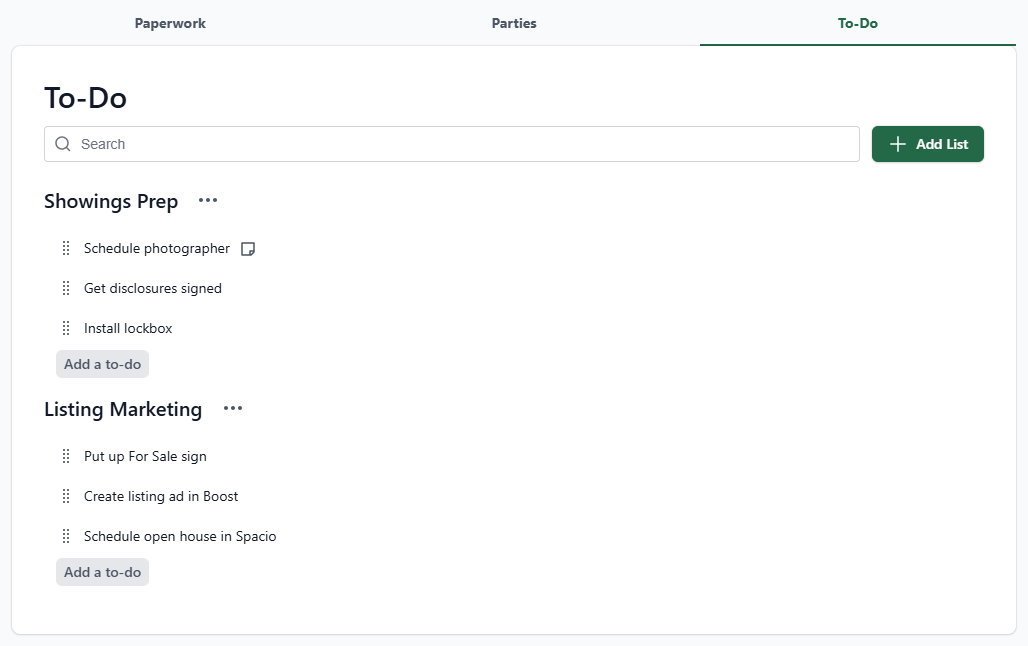
Task: Click the drag handle beside Create listing ad in Boost
Action: [x=66, y=496]
